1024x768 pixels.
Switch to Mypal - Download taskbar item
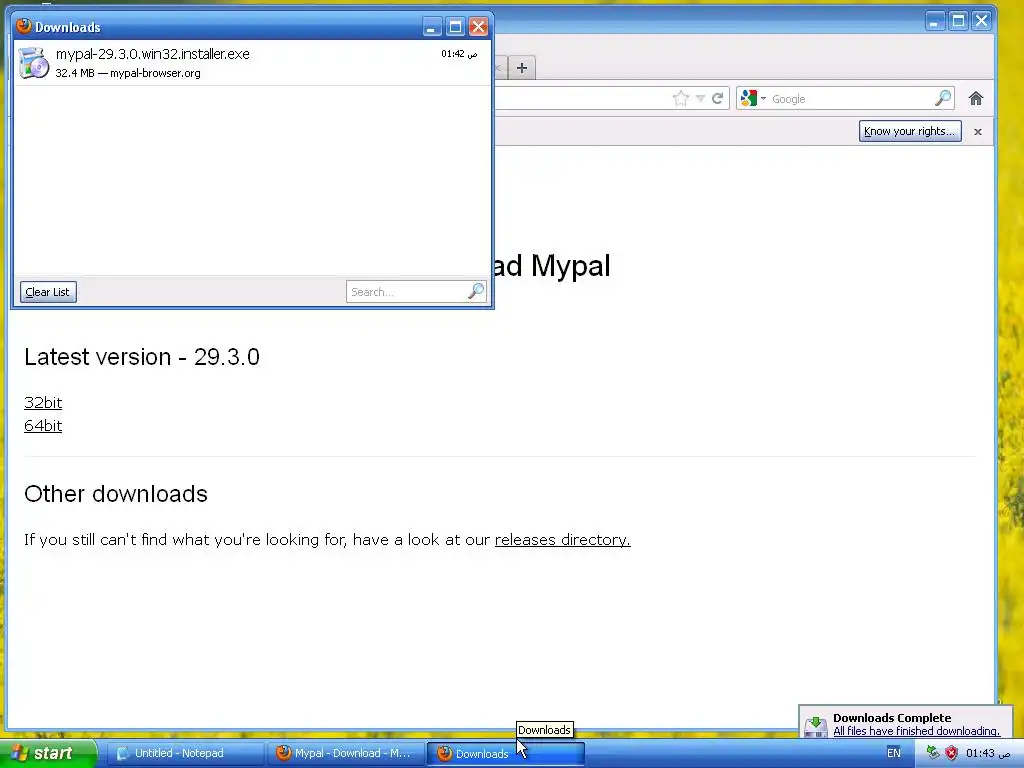[x=345, y=754]
